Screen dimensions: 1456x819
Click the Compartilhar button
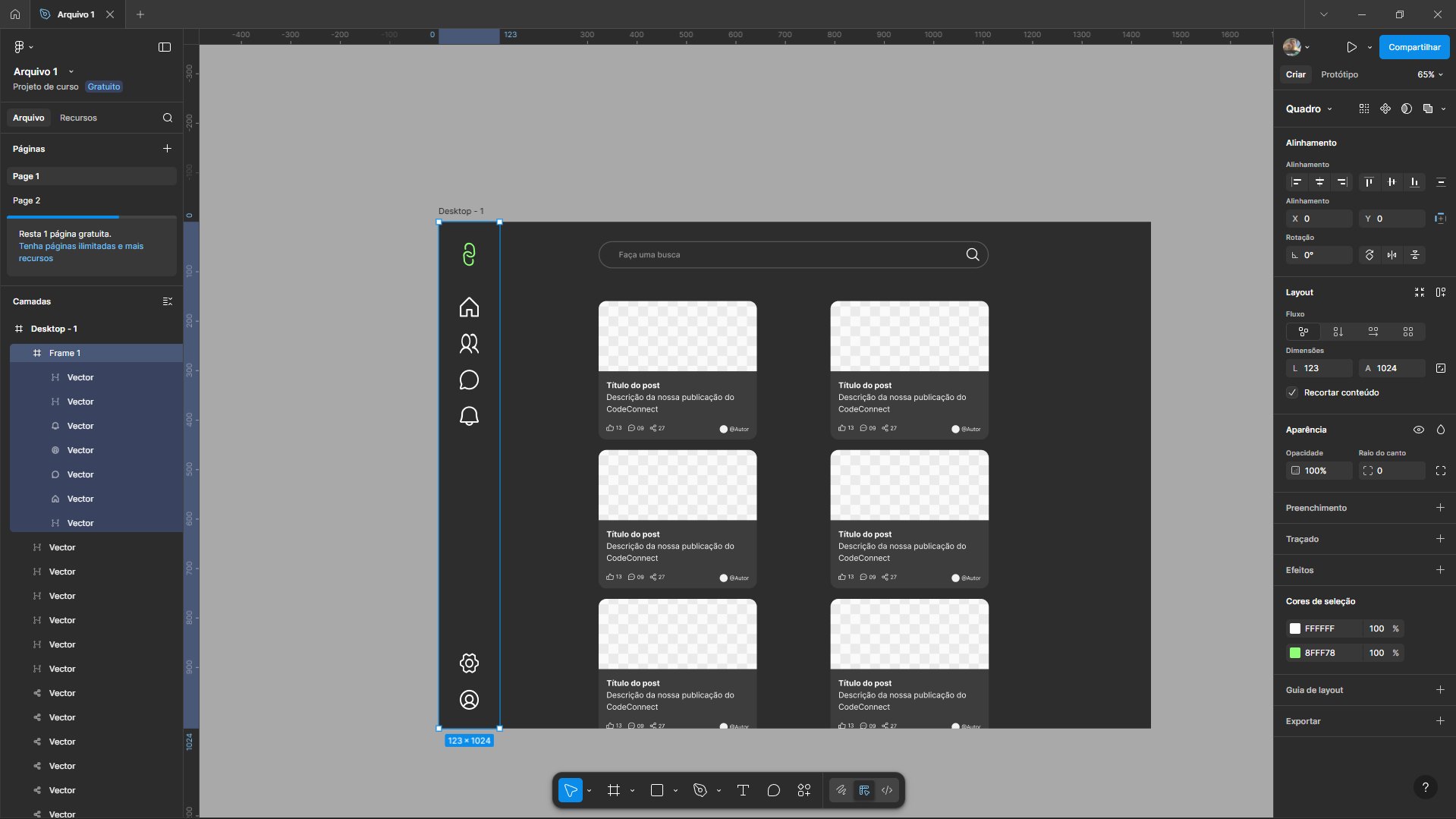(1414, 47)
